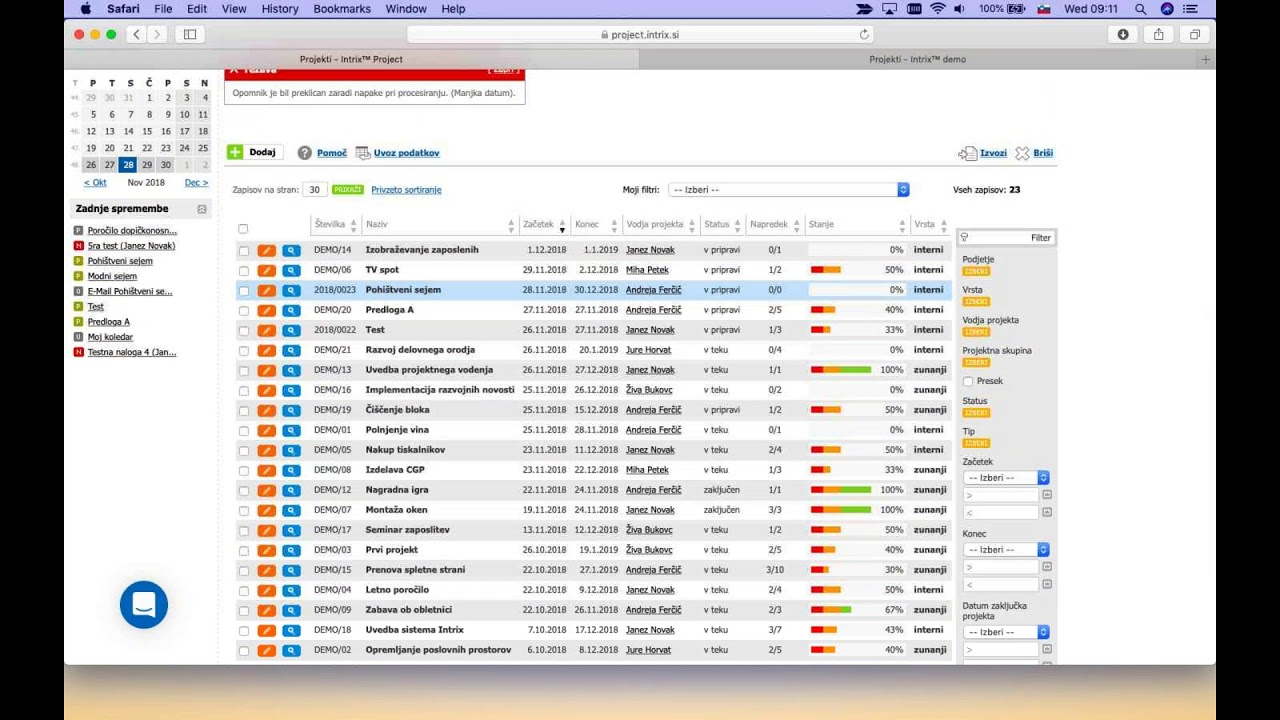Image resolution: width=1280 pixels, height=720 pixels.
Task: Tick checkbox for DEMO/20 Predloga A
Action: (x=243, y=310)
